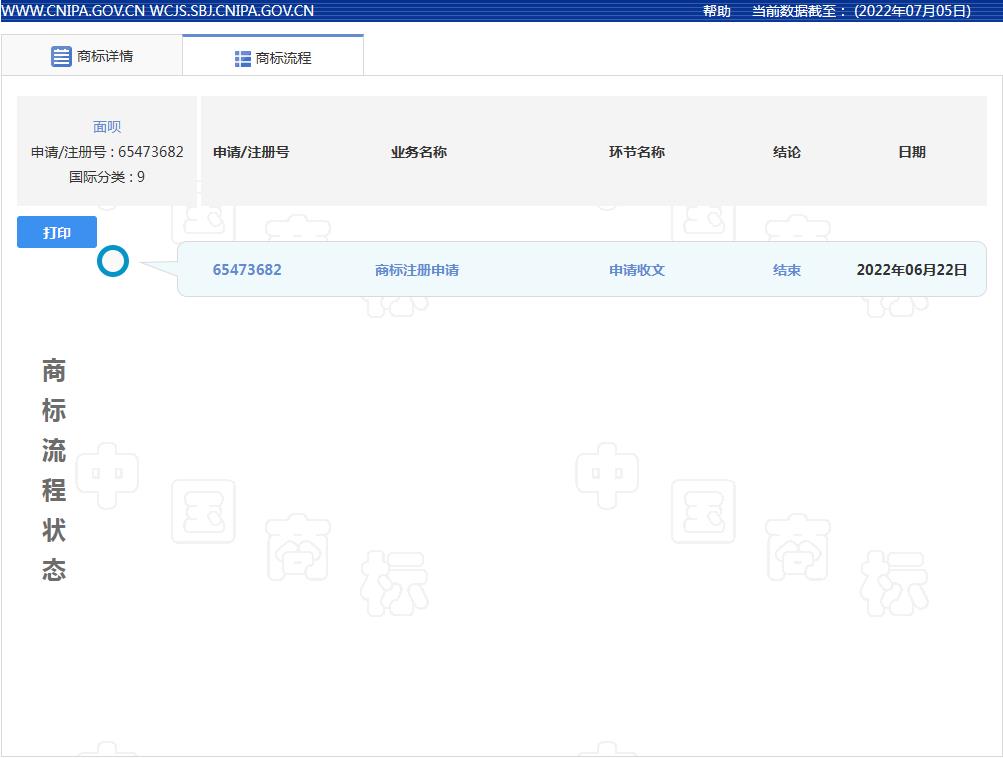1003x758 pixels.
Task: Click the 业务名称 column header
Action: pos(419,152)
